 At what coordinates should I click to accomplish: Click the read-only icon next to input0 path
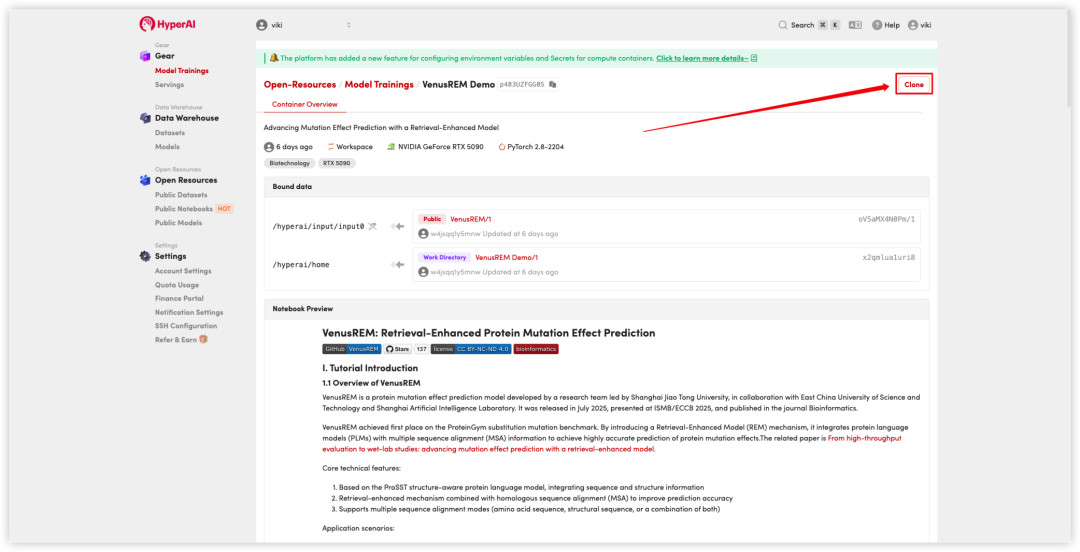373,226
